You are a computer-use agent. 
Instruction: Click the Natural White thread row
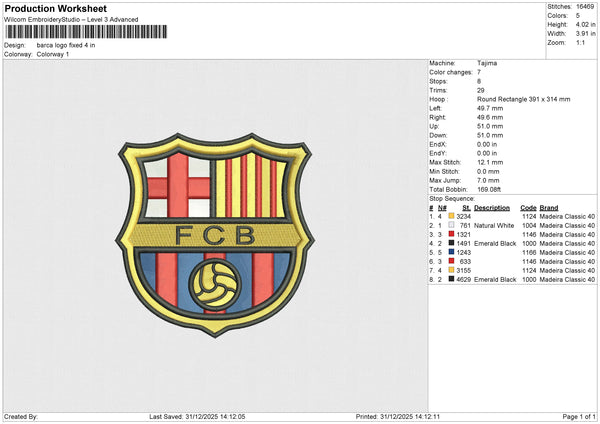pyautogui.click(x=492, y=225)
